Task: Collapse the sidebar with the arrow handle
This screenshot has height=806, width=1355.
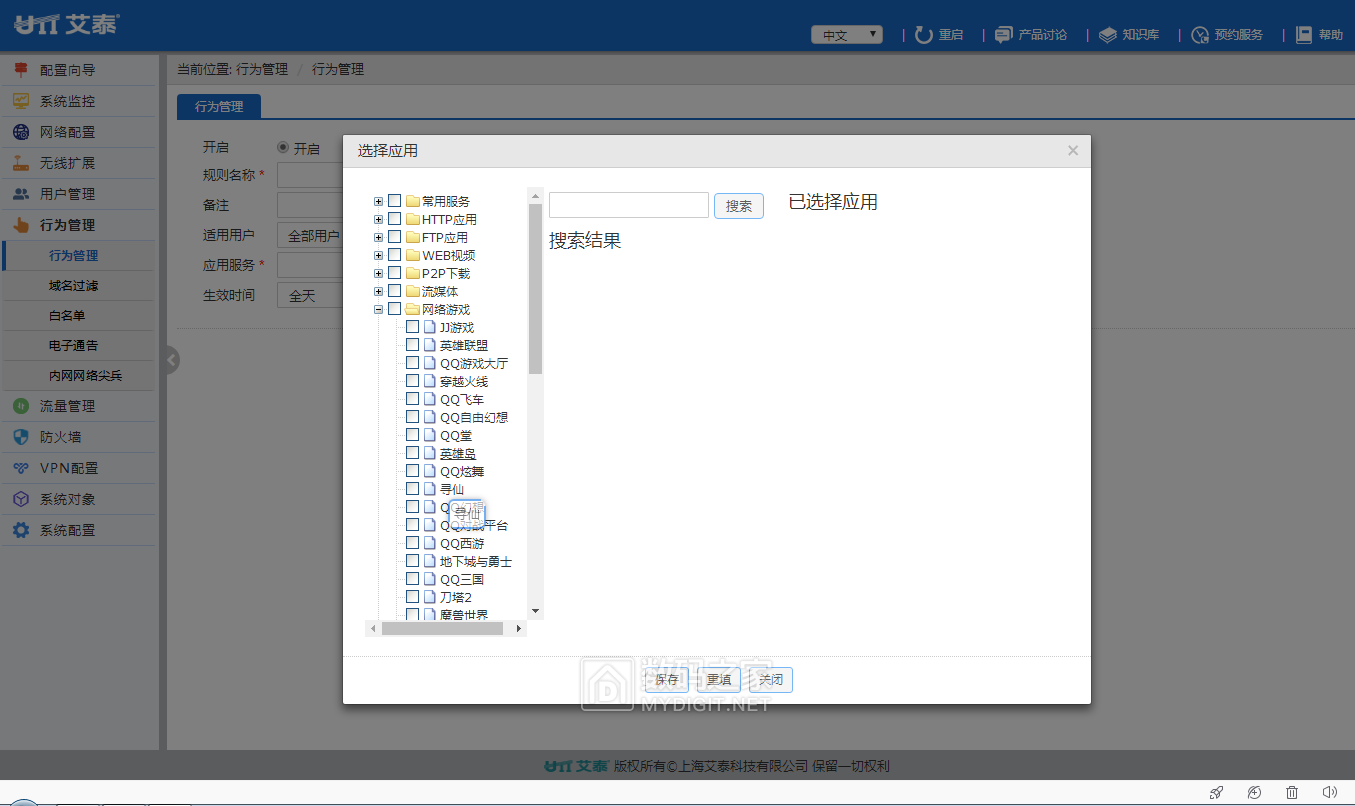Action: (x=171, y=360)
